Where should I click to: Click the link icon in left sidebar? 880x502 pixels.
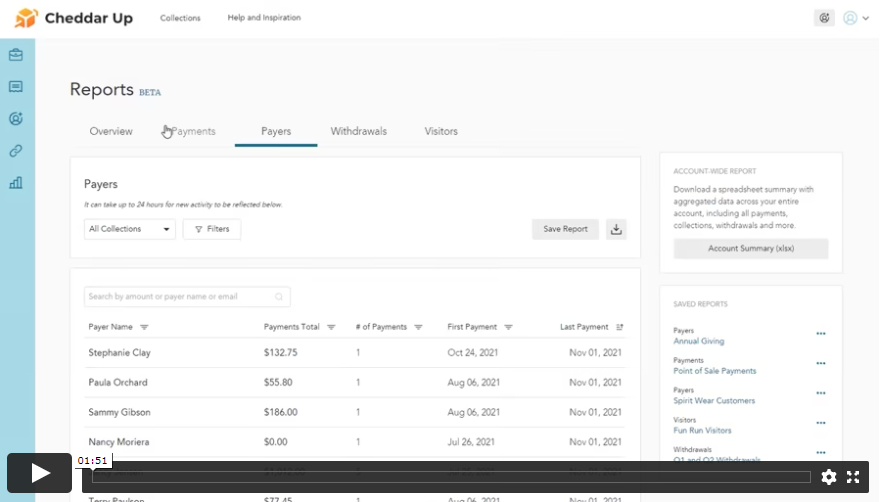[x=16, y=151]
